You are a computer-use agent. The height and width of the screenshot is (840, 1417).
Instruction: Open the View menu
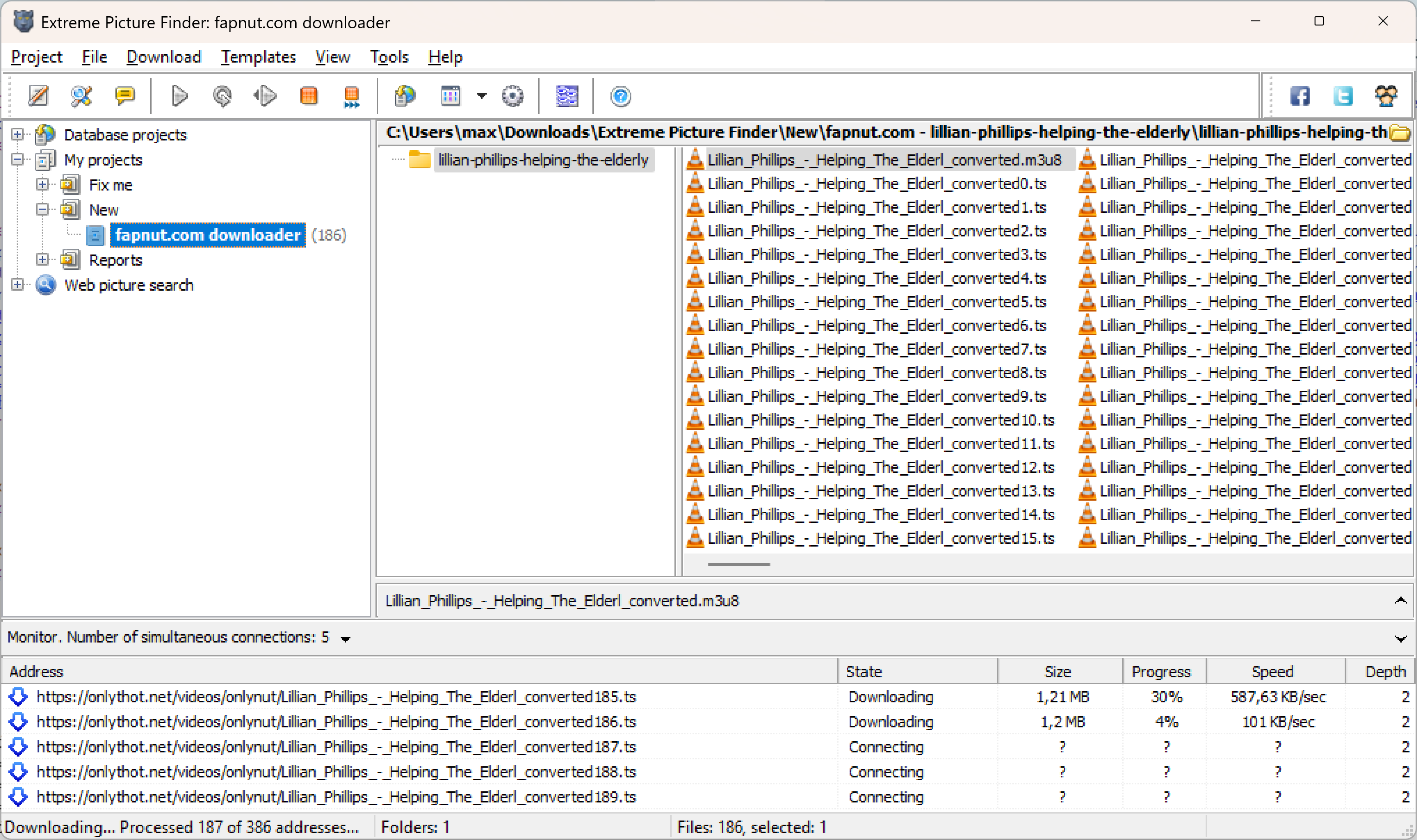333,57
